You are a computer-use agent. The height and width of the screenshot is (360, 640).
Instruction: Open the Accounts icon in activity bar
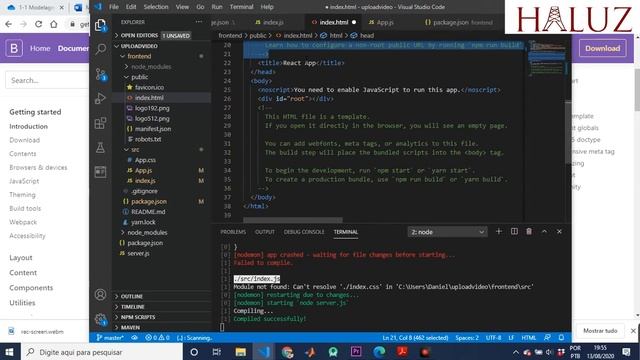click(100, 295)
